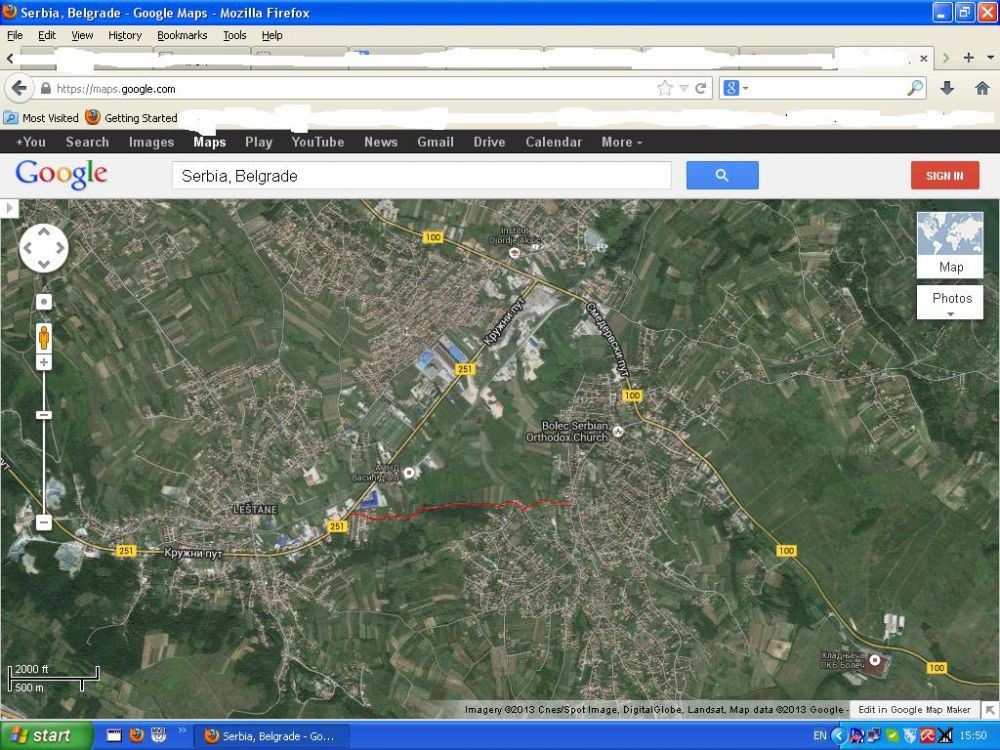The width and height of the screenshot is (1000, 750).
Task: Click the map zoom out minus button
Action: tap(43, 523)
